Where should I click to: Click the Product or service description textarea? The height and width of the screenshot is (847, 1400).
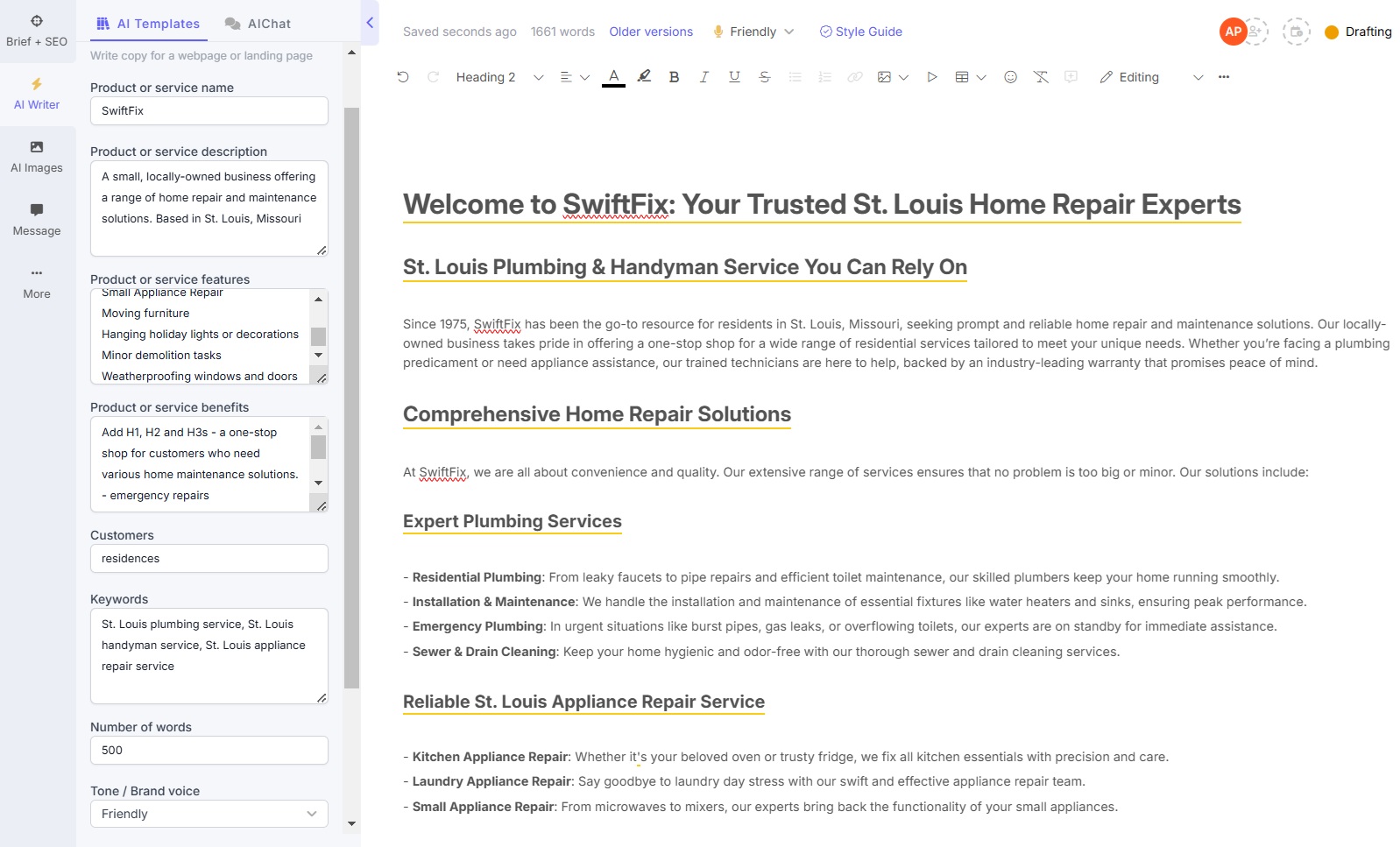tap(209, 208)
